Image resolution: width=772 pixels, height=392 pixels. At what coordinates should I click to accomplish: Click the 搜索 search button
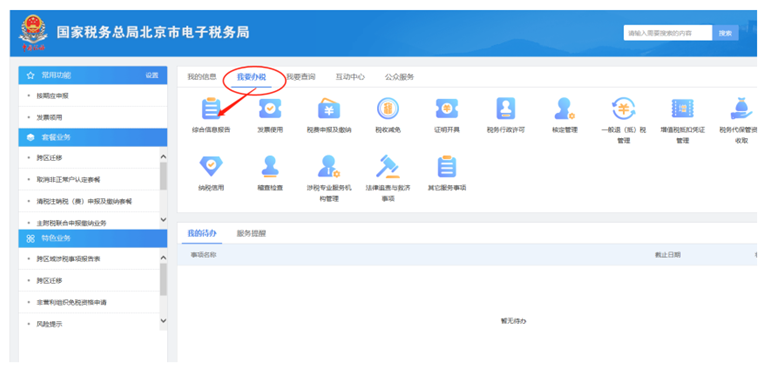[x=725, y=33]
